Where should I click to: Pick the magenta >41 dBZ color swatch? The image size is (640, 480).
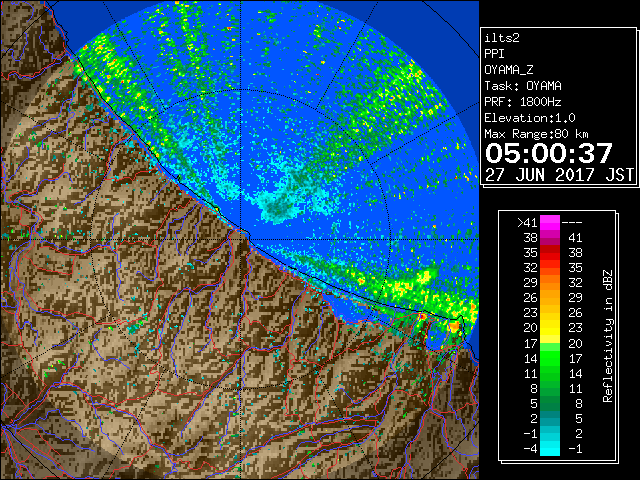pyautogui.click(x=550, y=223)
